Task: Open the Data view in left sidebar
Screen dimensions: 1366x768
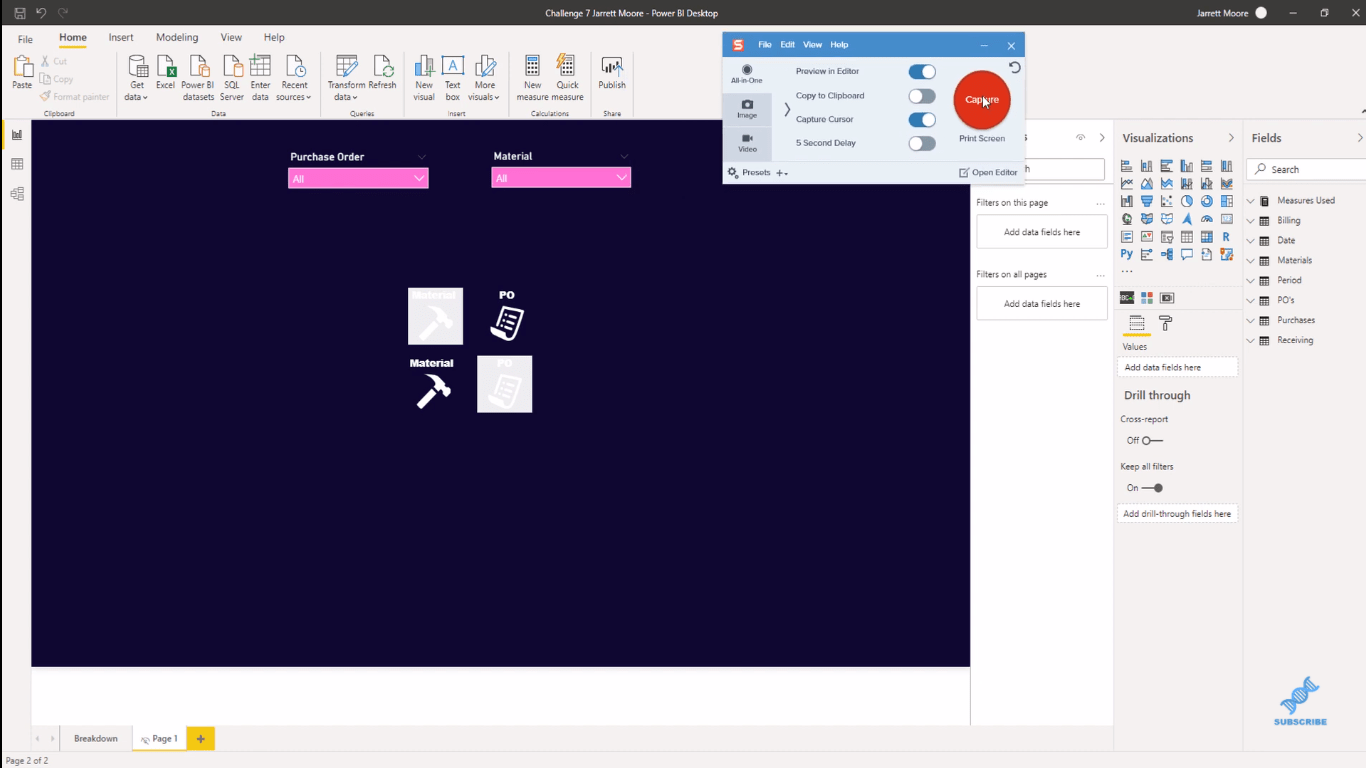Action: (17, 164)
